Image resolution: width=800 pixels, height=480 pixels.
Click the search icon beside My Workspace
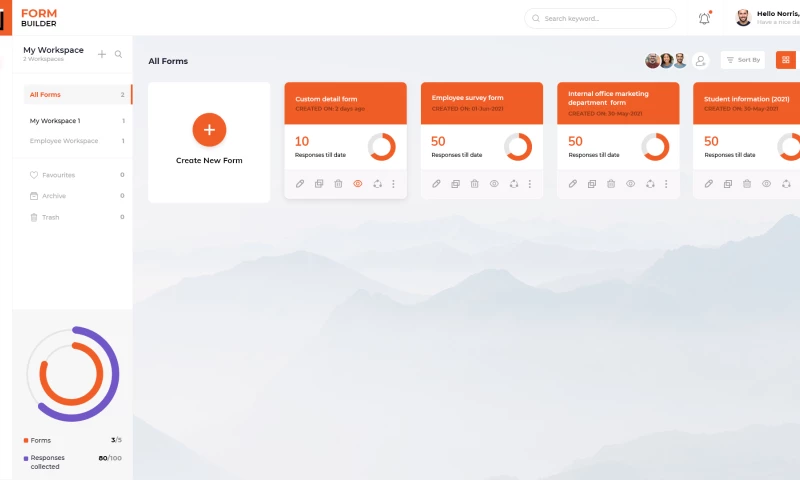(118, 54)
